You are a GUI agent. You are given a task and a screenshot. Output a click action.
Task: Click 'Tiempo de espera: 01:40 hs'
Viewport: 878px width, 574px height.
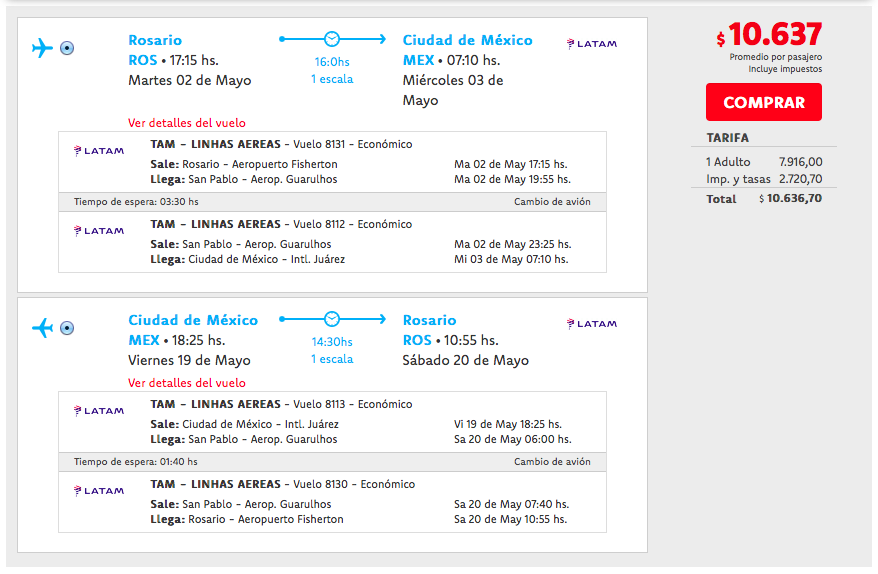click(136, 461)
